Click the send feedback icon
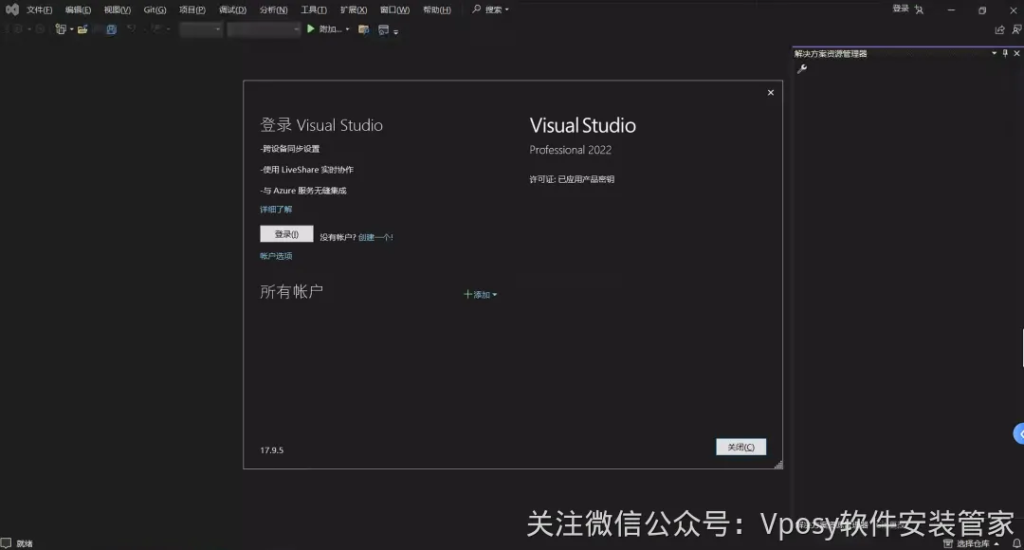1024x550 pixels. (1017, 29)
